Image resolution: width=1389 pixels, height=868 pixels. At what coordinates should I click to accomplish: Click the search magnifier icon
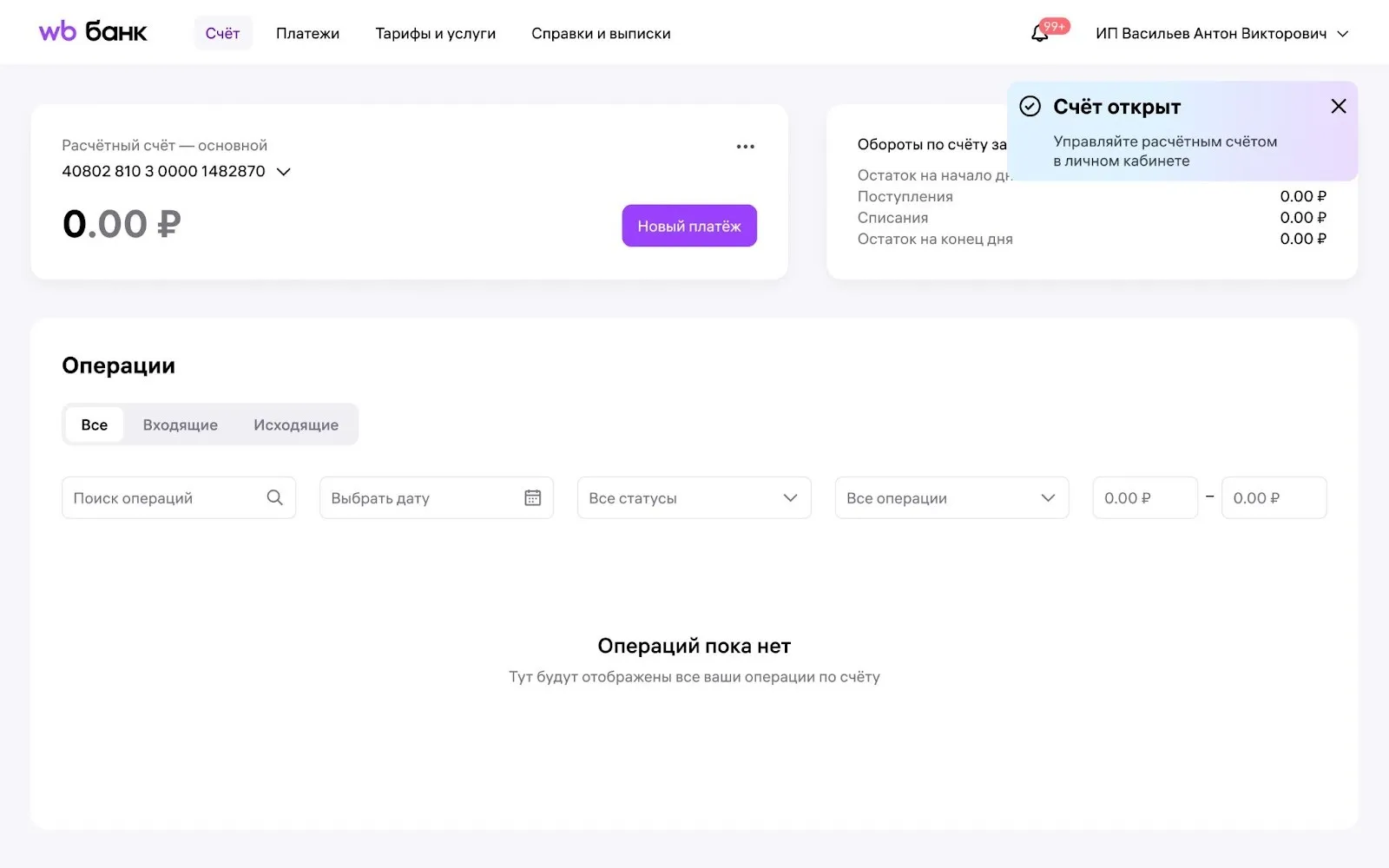pos(274,497)
